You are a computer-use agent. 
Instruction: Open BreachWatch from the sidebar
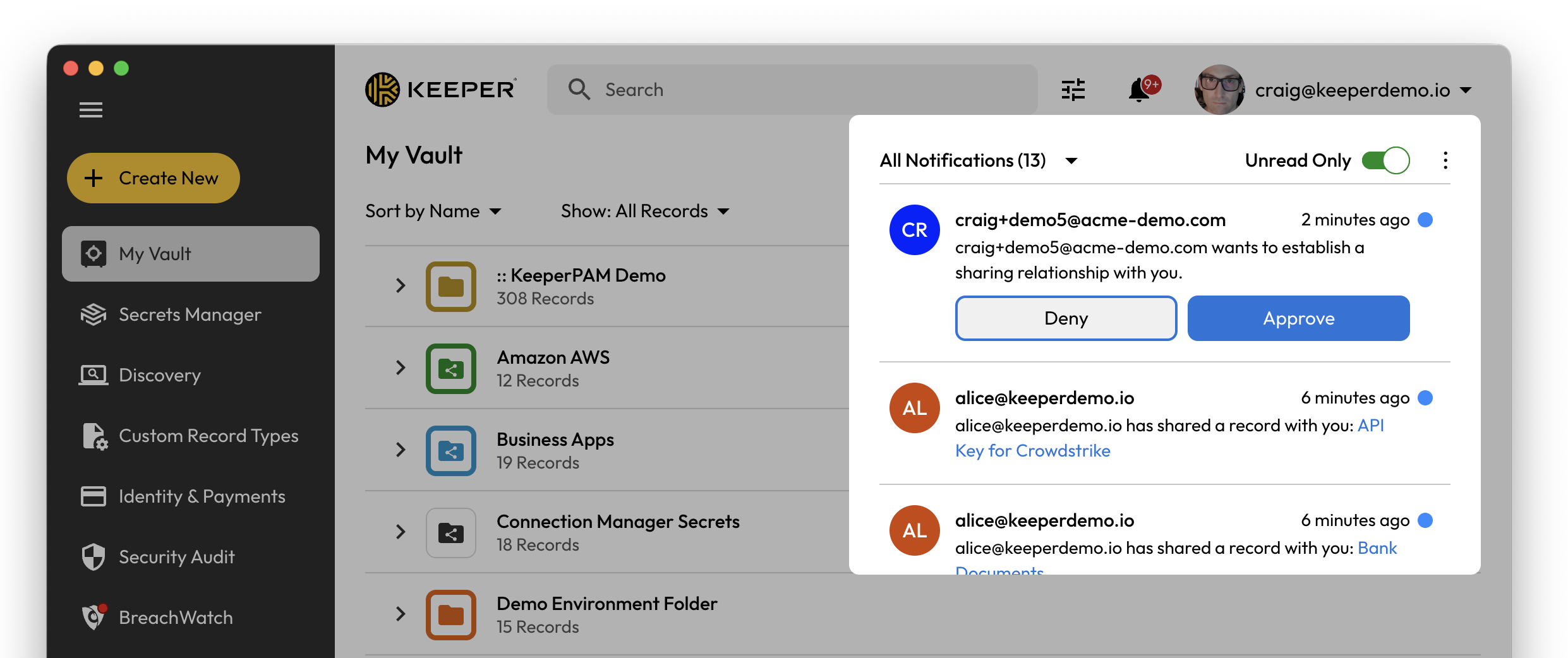176,618
